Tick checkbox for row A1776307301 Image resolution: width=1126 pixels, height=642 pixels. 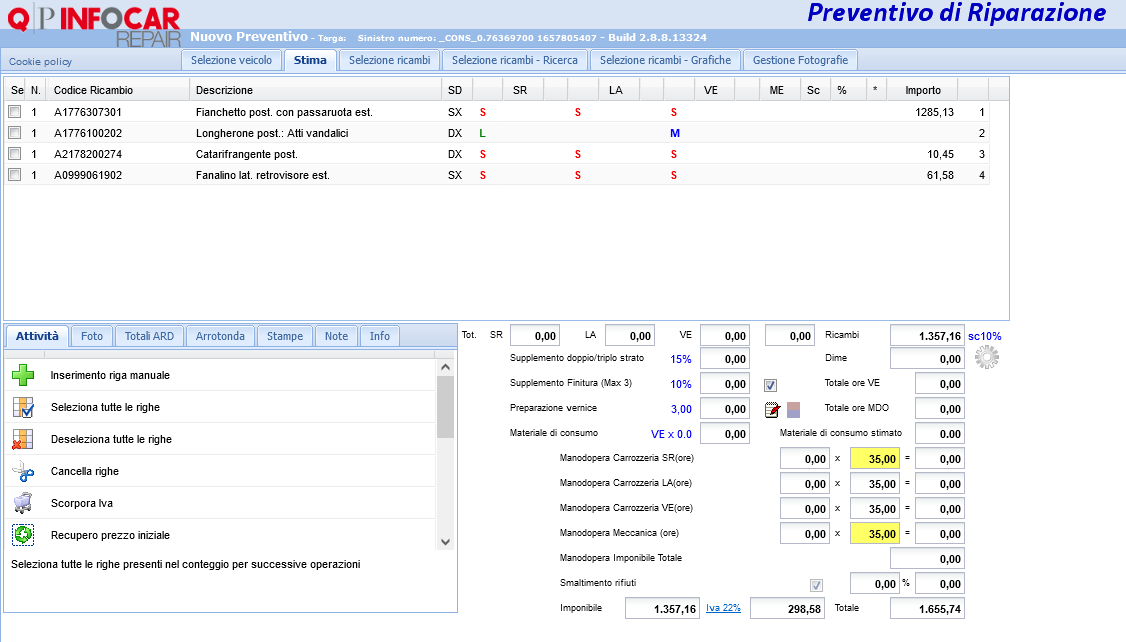point(14,112)
